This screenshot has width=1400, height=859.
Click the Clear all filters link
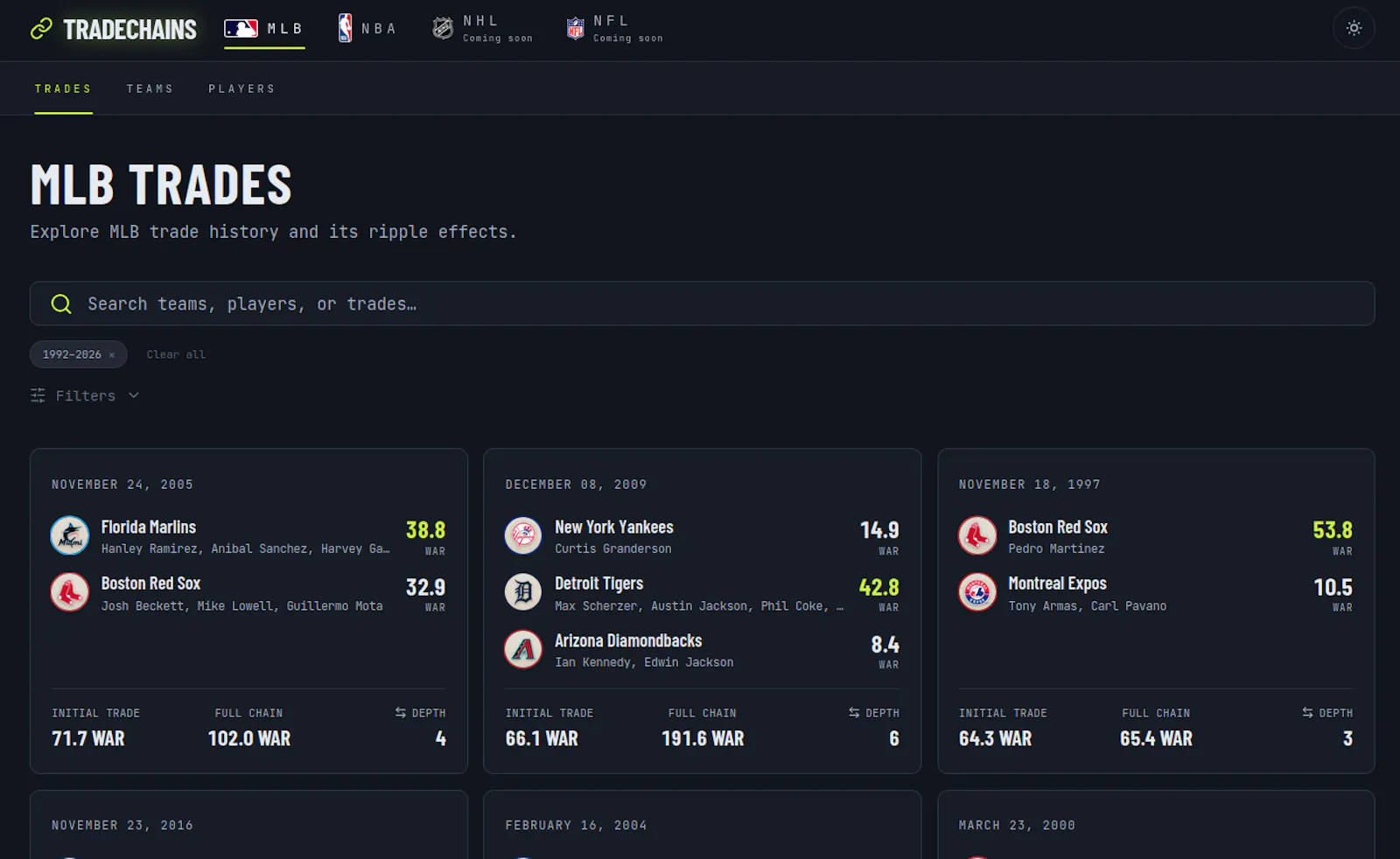(176, 355)
